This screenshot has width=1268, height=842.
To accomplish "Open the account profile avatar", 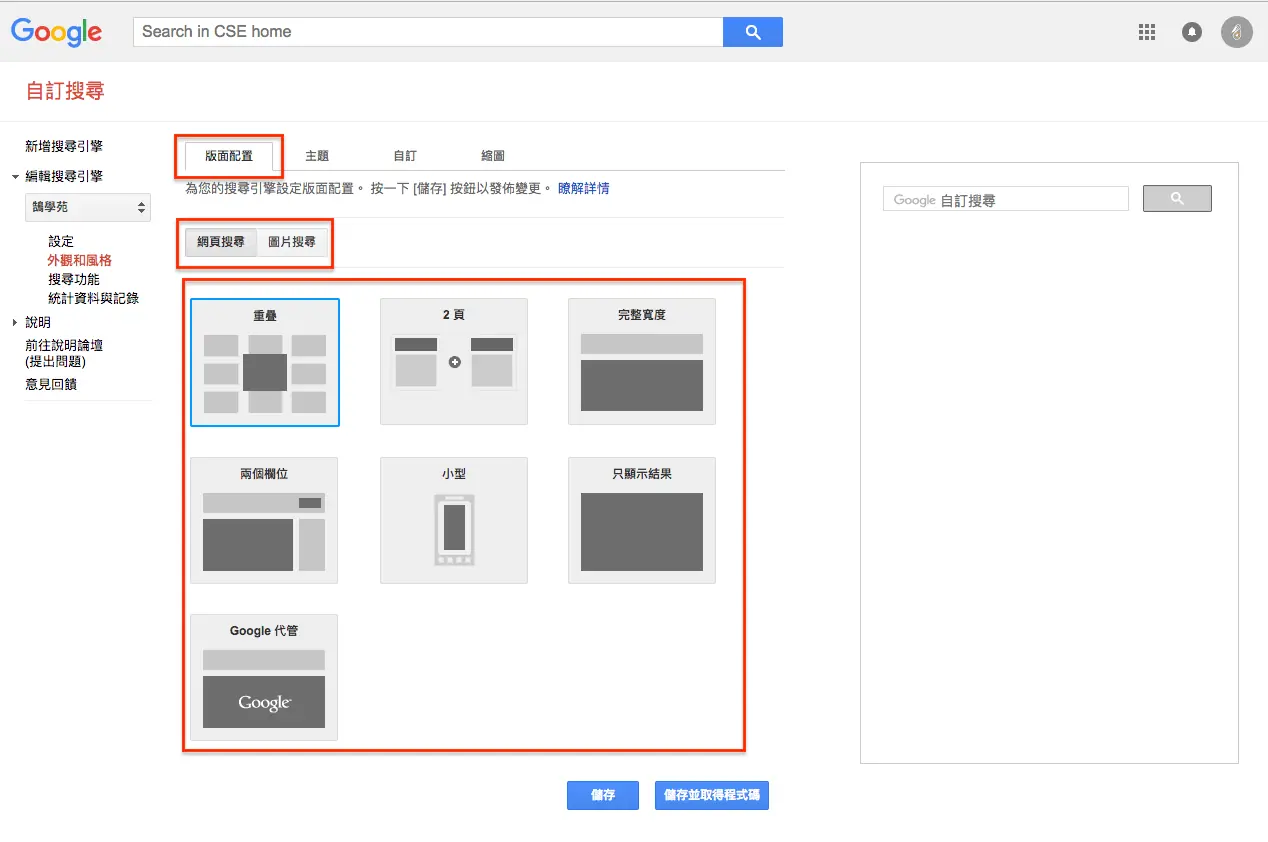I will point(1237,32).
